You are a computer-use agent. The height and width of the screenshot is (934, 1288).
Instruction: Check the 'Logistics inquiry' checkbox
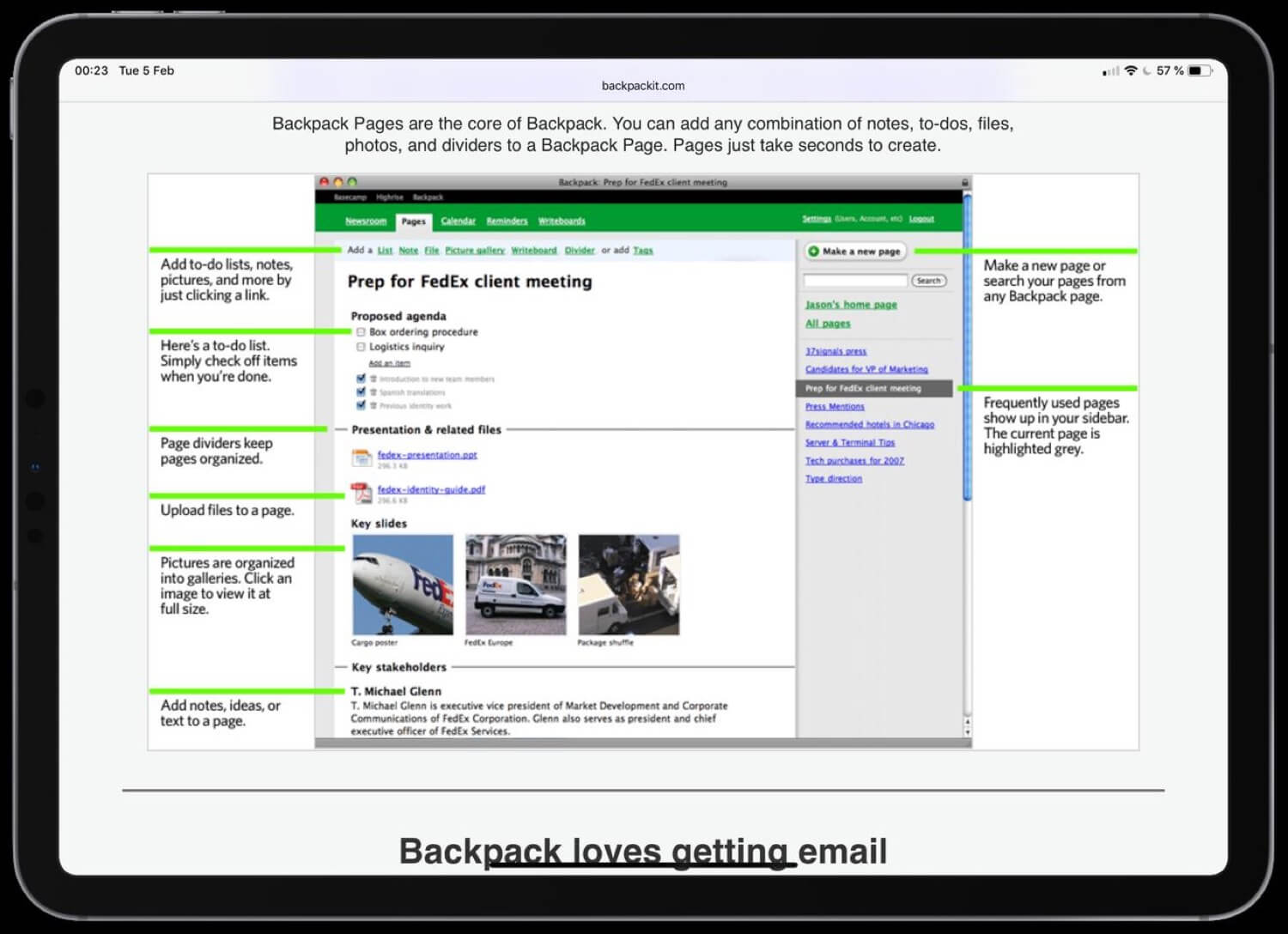click(361, 347)
